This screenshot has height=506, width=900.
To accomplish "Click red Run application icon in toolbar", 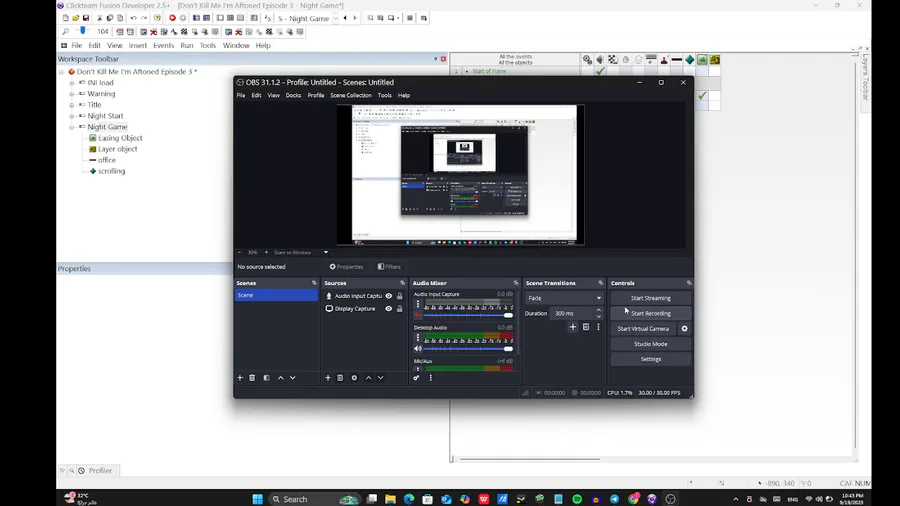I will 172,18.
